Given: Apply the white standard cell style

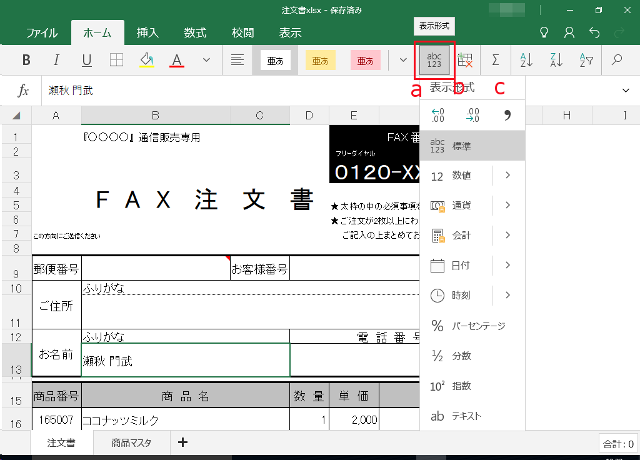Looking at the screenshot, I should click(x=275, y=61).
